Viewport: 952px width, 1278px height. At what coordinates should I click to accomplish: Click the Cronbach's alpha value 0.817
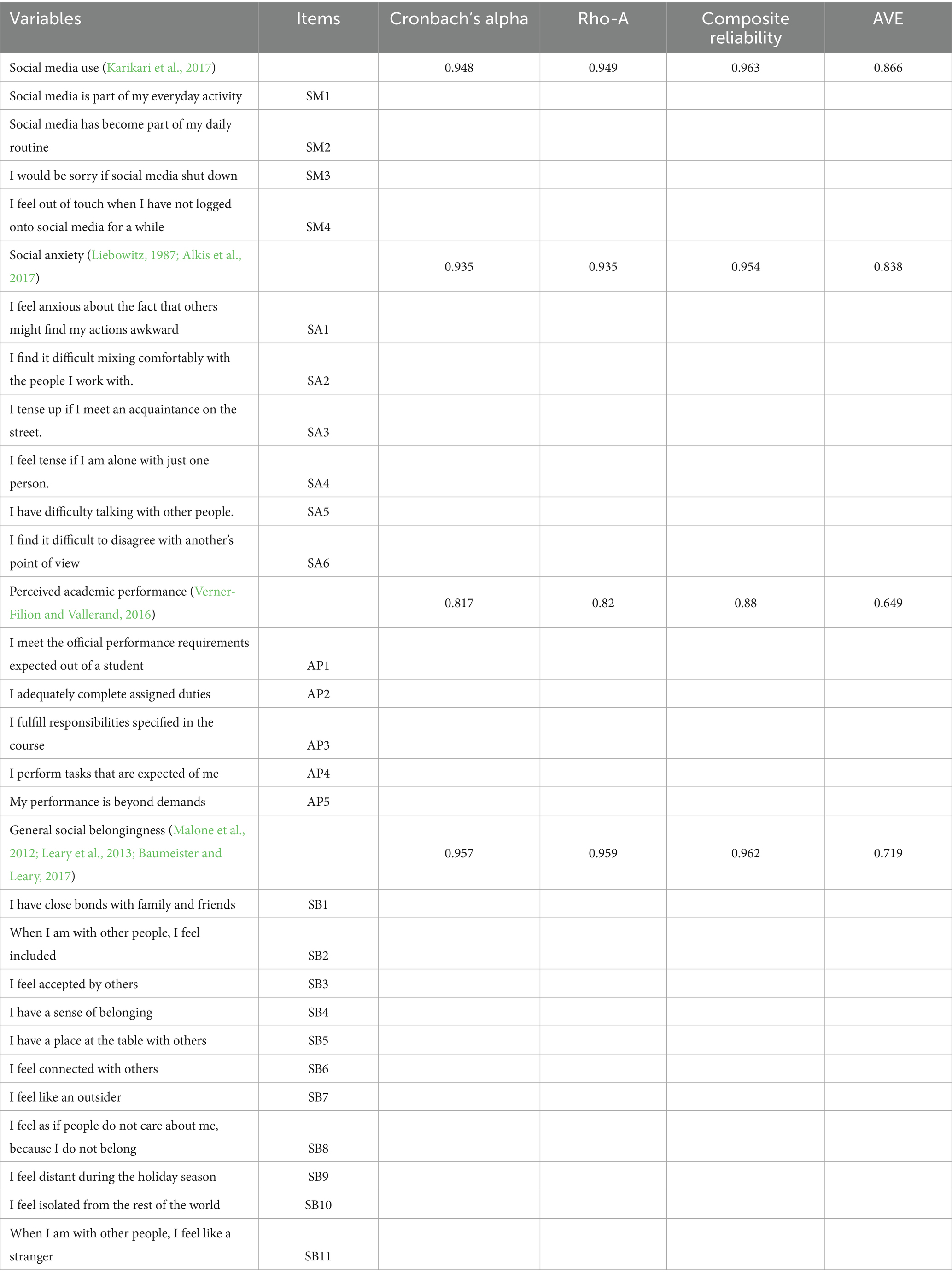459,603
